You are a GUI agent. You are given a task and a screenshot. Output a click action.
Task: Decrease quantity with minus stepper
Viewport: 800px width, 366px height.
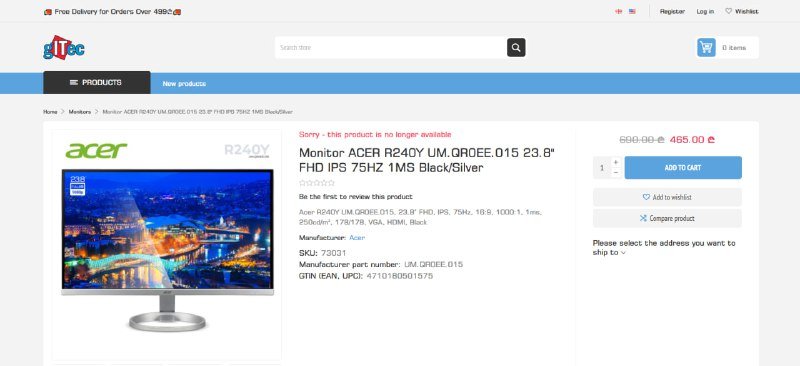[616, 173]
